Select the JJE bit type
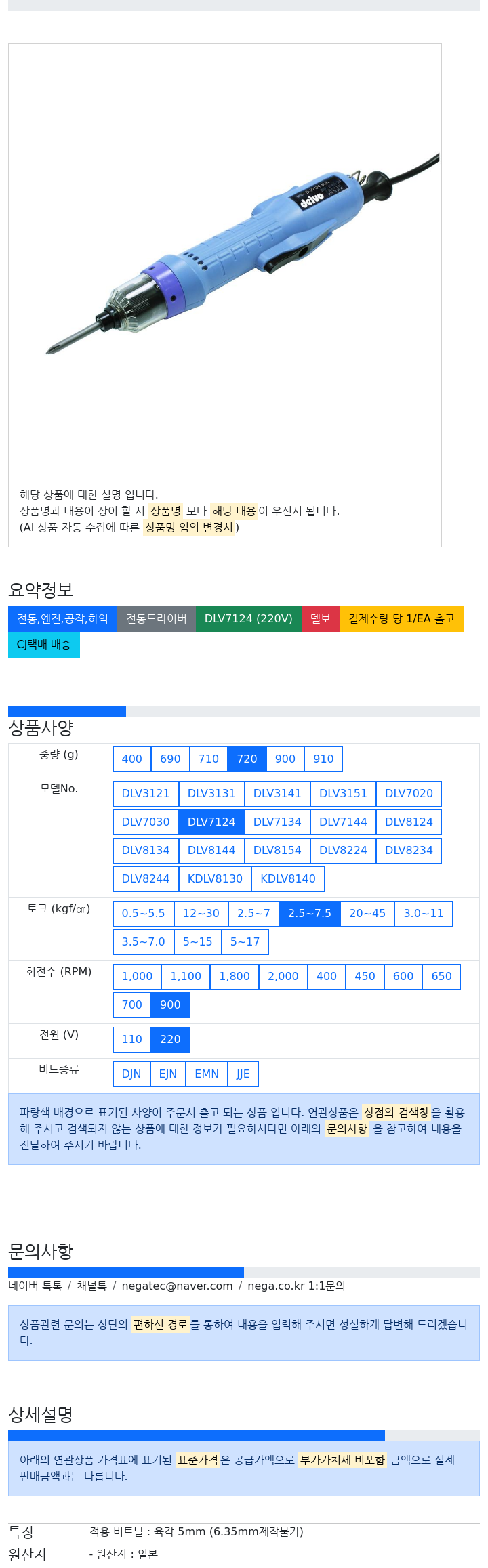Image resolution: width=488 pixels, height=1568 pixels. (x=243, y=1074)
